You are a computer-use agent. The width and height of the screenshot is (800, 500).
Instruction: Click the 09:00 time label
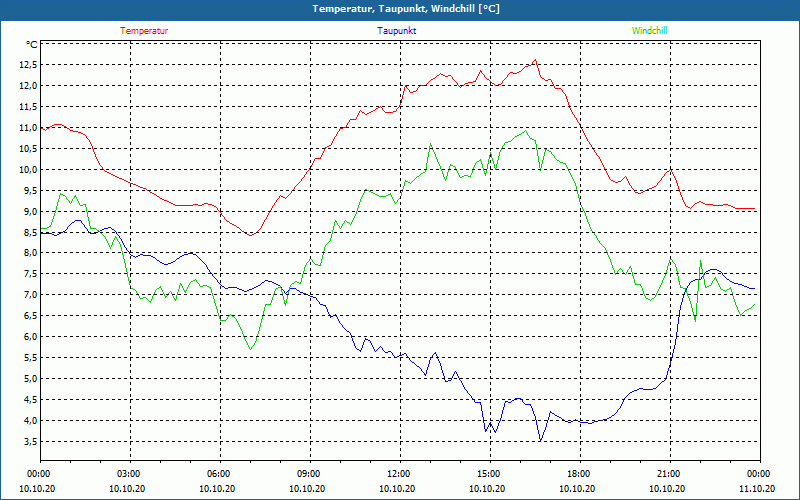[307, 474]
